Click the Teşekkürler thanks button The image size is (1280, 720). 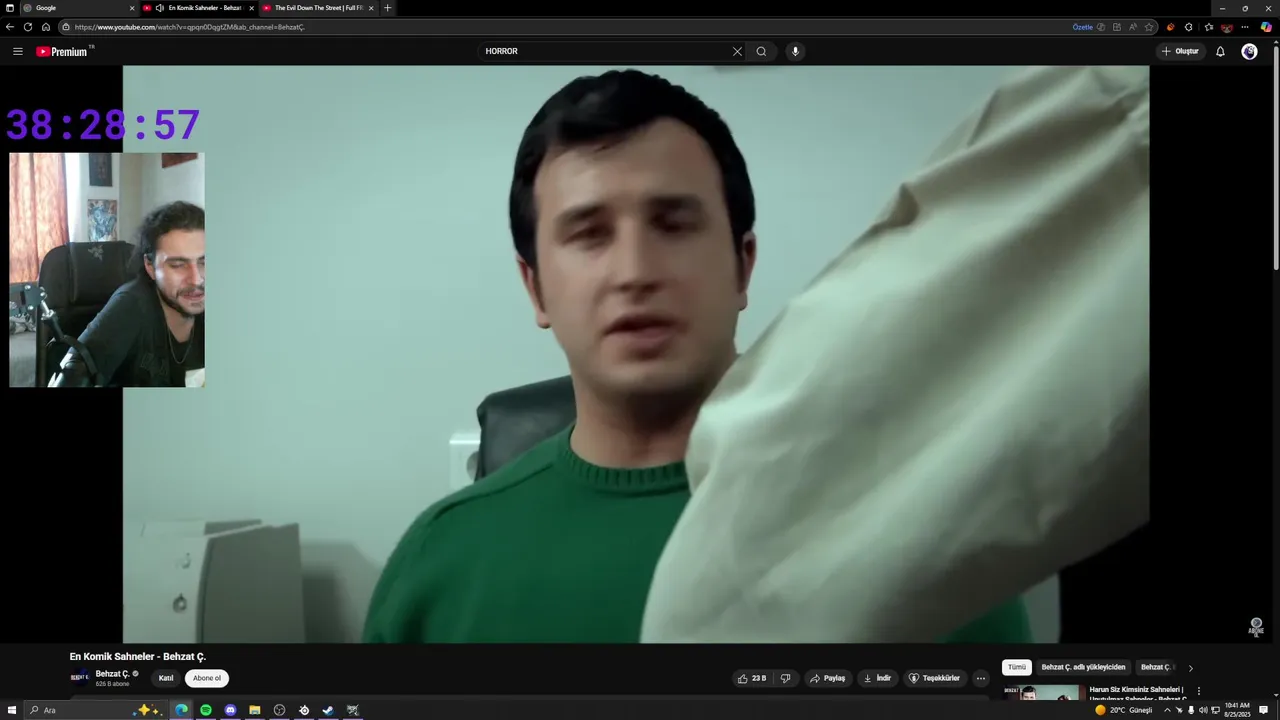(934, 678)
